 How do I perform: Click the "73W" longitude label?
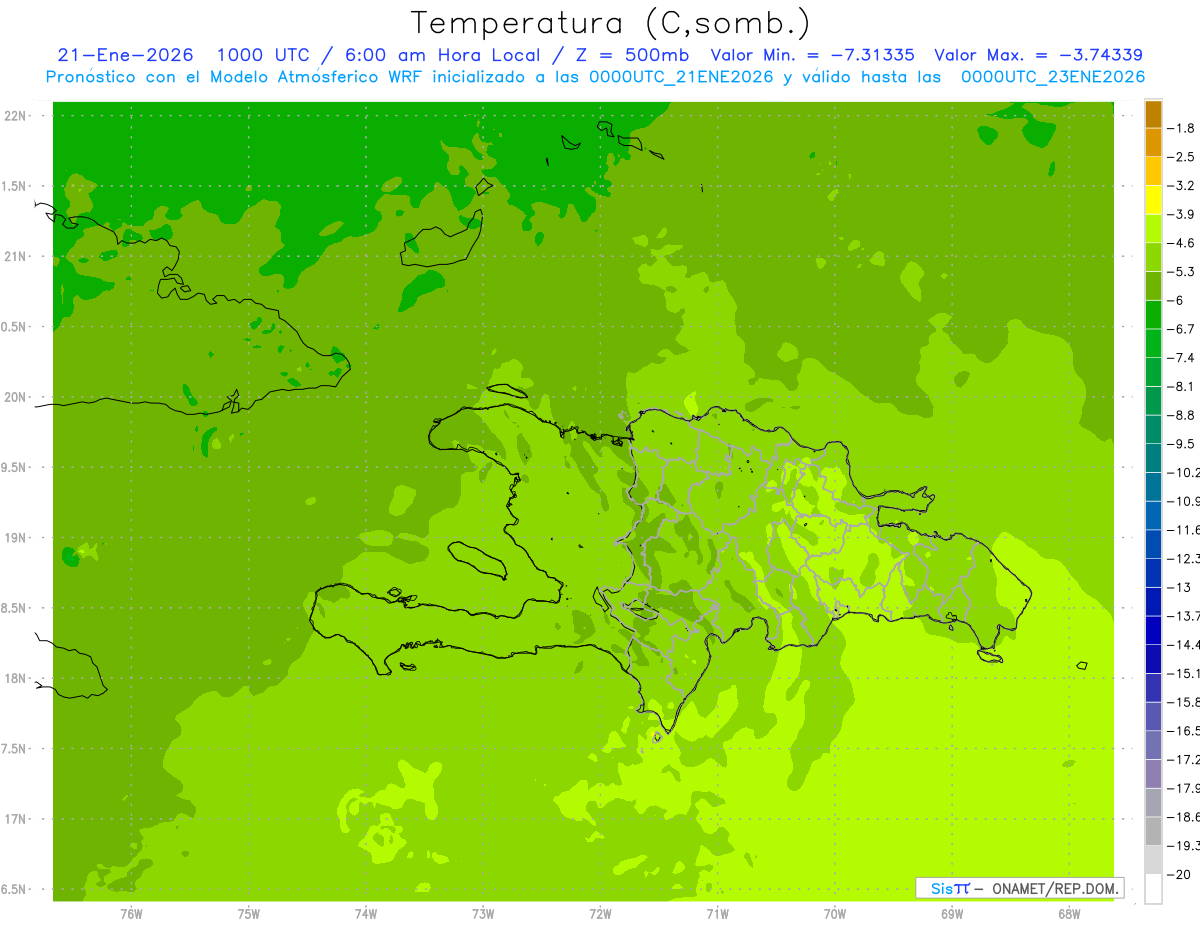[x=483, y=913]
